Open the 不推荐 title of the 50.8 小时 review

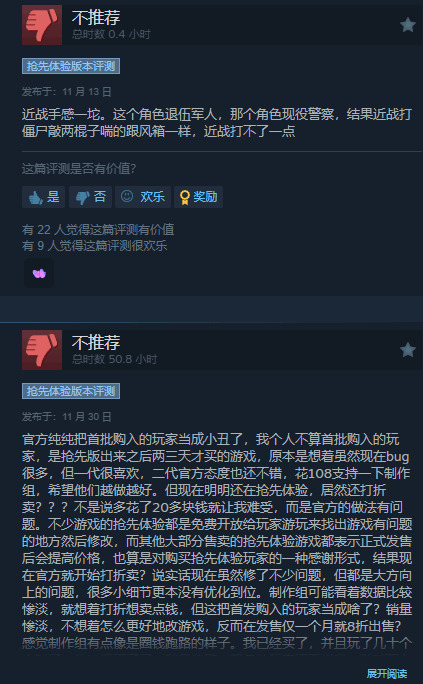(x=96, y=343)
